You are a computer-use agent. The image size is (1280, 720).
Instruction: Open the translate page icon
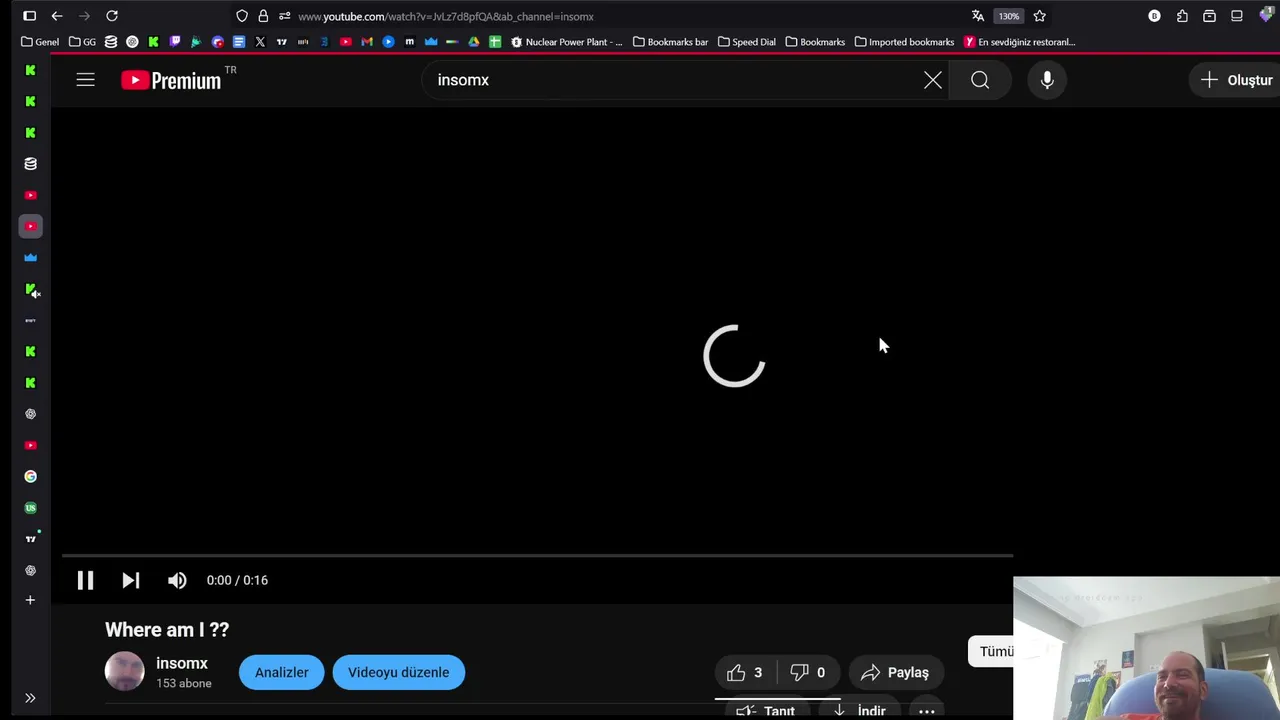pyautogui.click(x=978, y=16)
